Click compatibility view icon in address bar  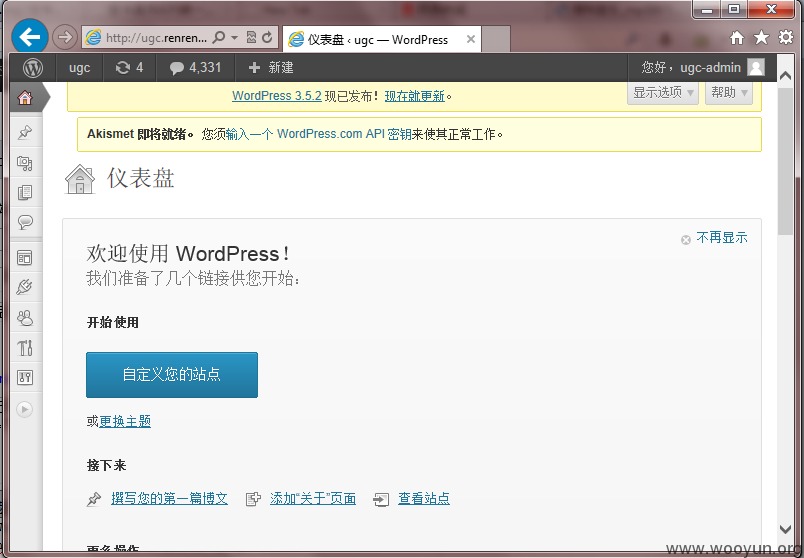click(251, 37)
